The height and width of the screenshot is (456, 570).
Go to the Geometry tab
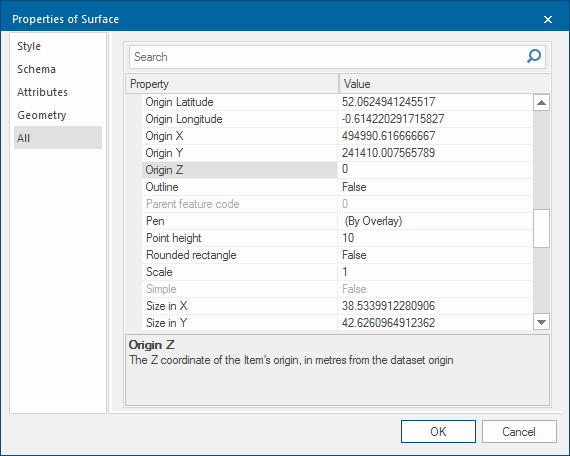point(41,115)
